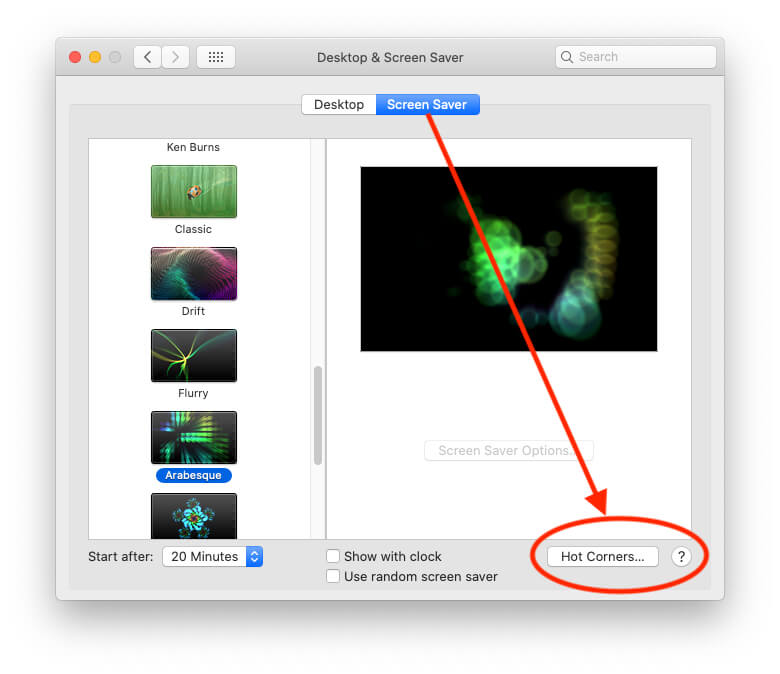Pick the Flurry screen saver thumbnail
780x674 pixels.
tap(194, 356)
